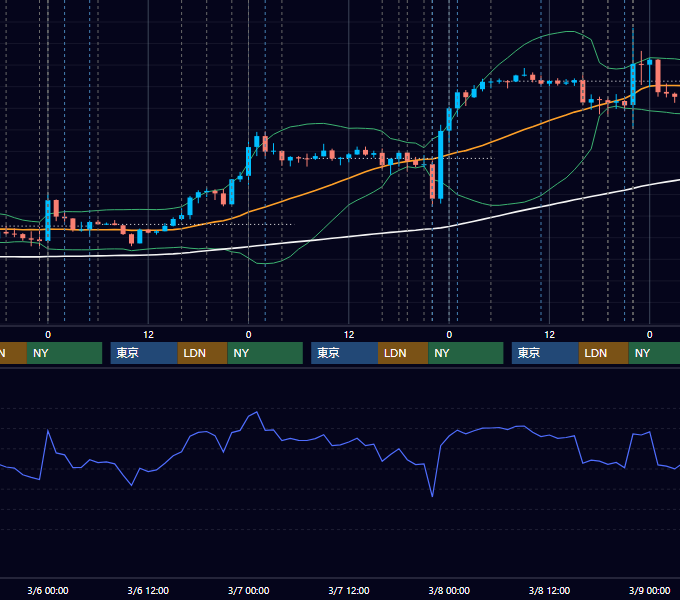Viewport: 680px width, 600px height.
Task: Click the 3/8 12:00 date label
Action: click(x=549, y=590)
